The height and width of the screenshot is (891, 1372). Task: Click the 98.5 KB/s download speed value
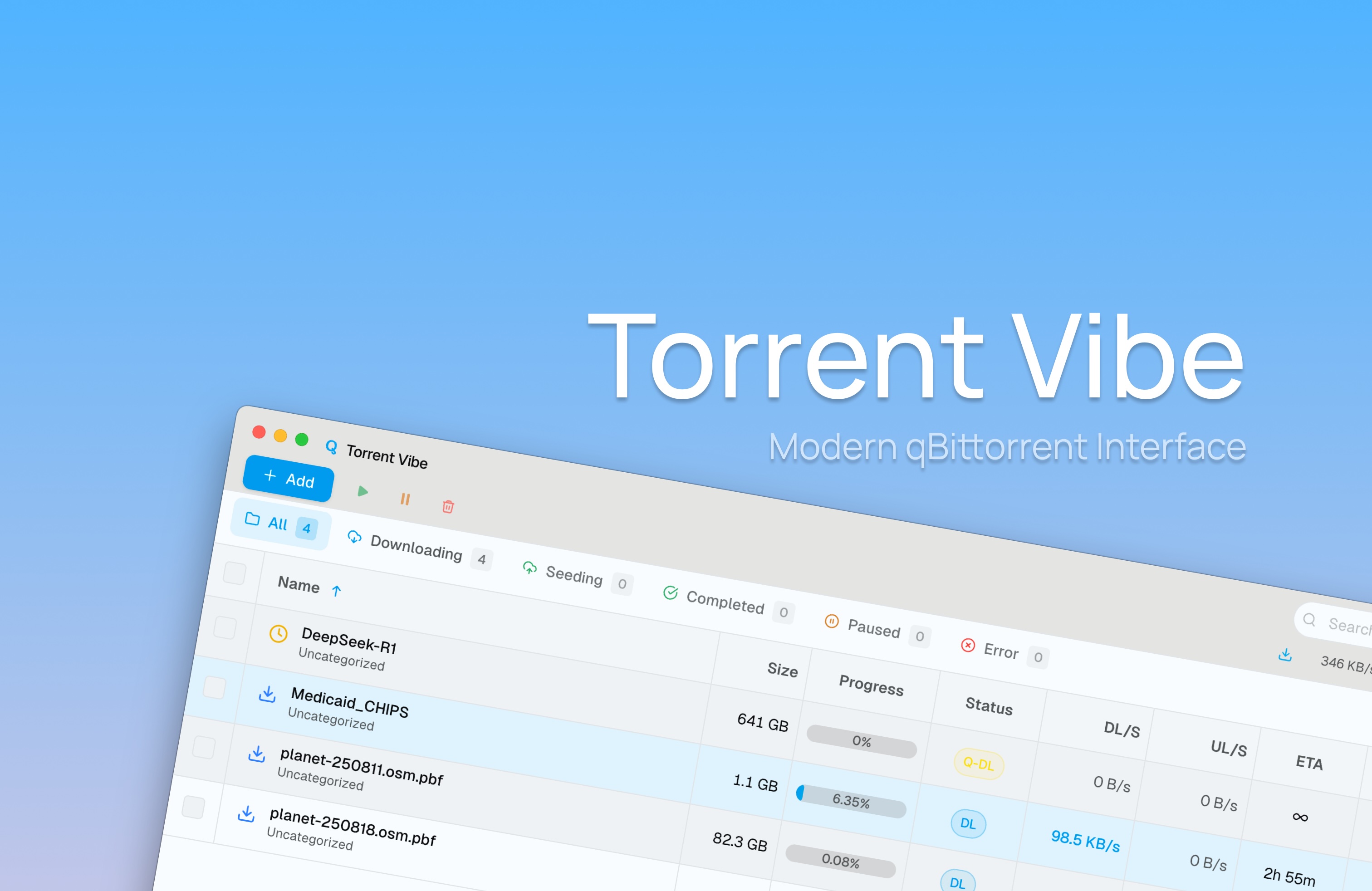[x=1086, y=842]
